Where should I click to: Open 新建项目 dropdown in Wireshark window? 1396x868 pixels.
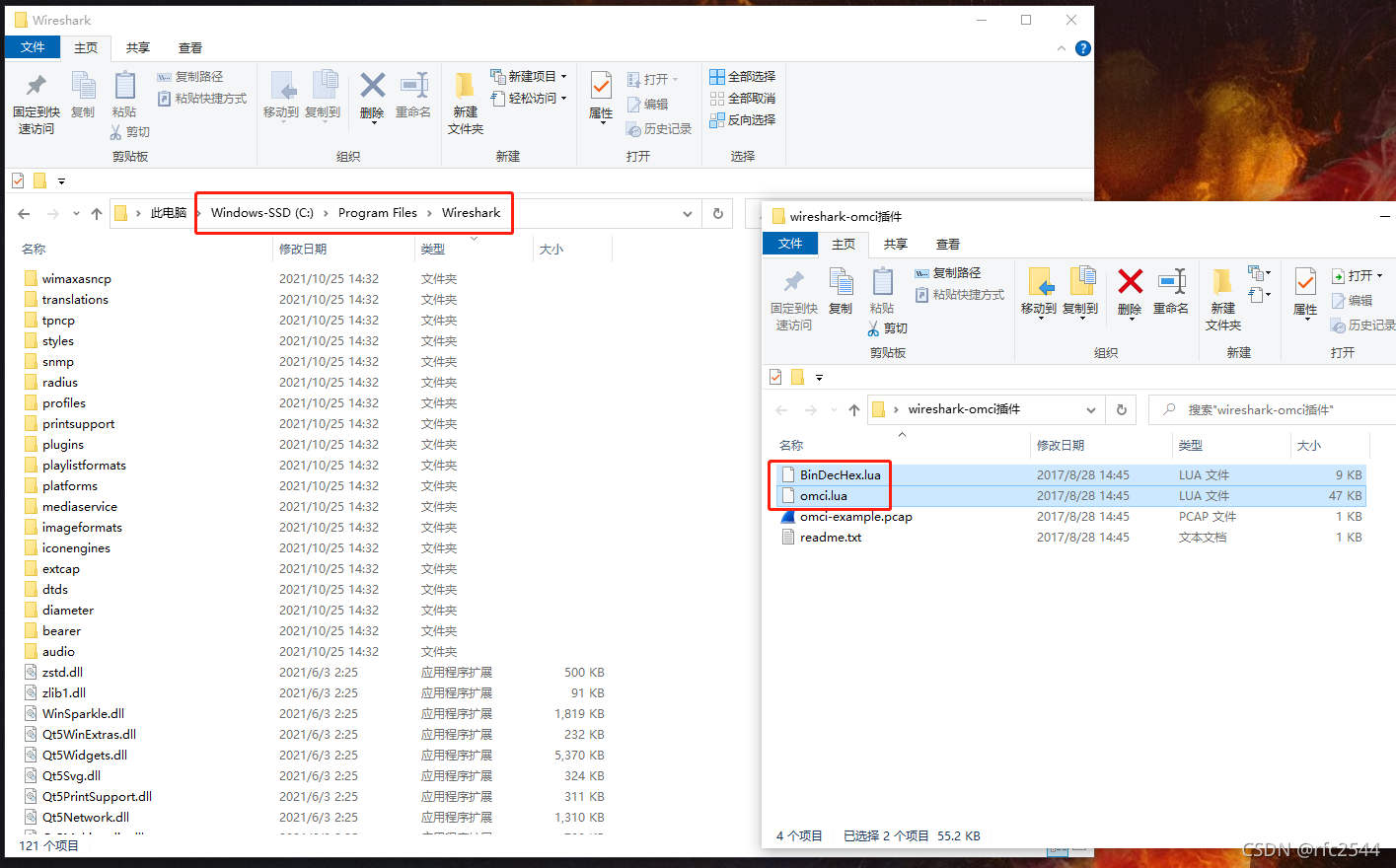pyautogui.click(x=529, y=76)
